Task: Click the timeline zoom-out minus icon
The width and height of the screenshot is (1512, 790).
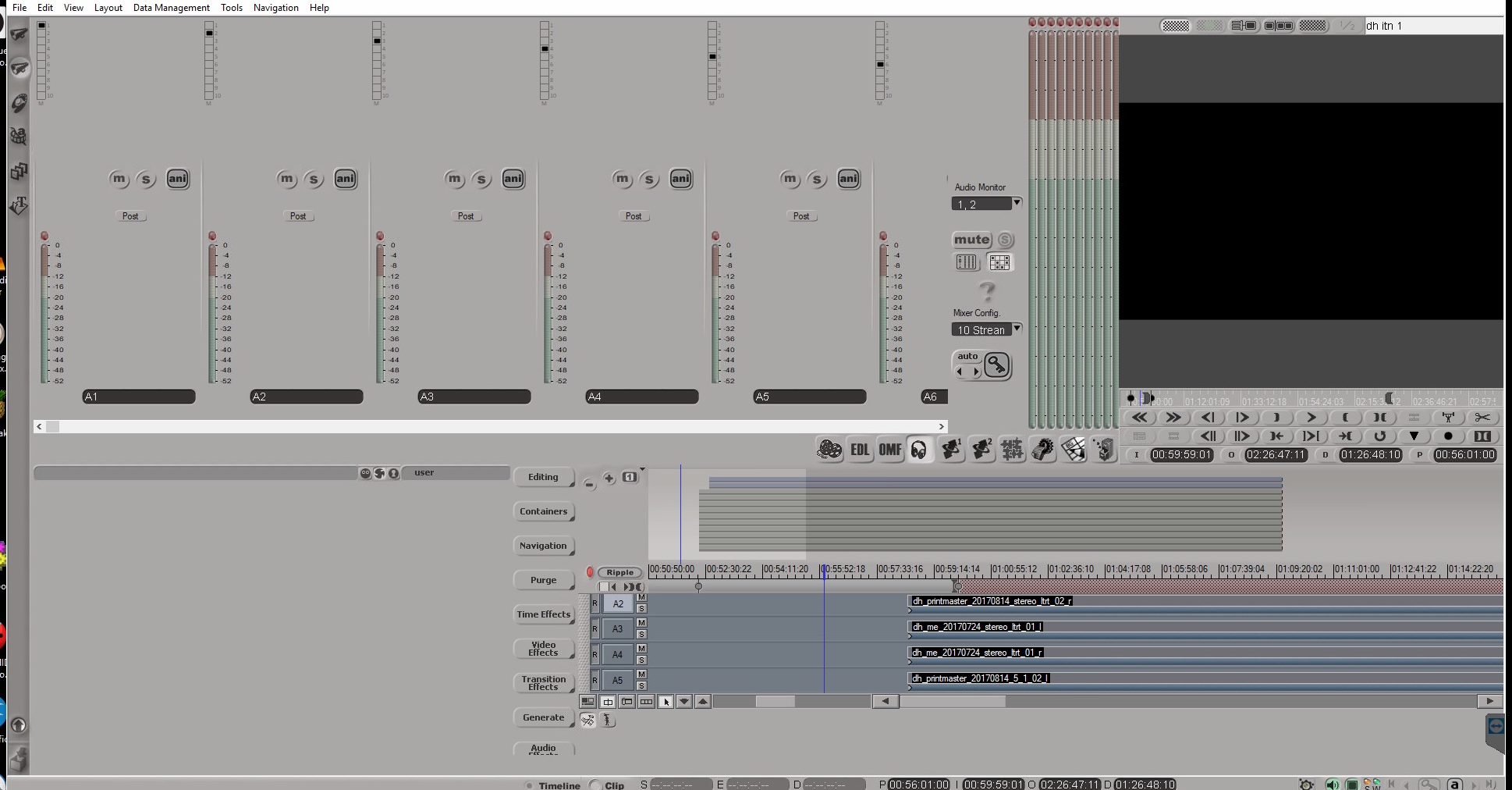Action: click(589, 484)
